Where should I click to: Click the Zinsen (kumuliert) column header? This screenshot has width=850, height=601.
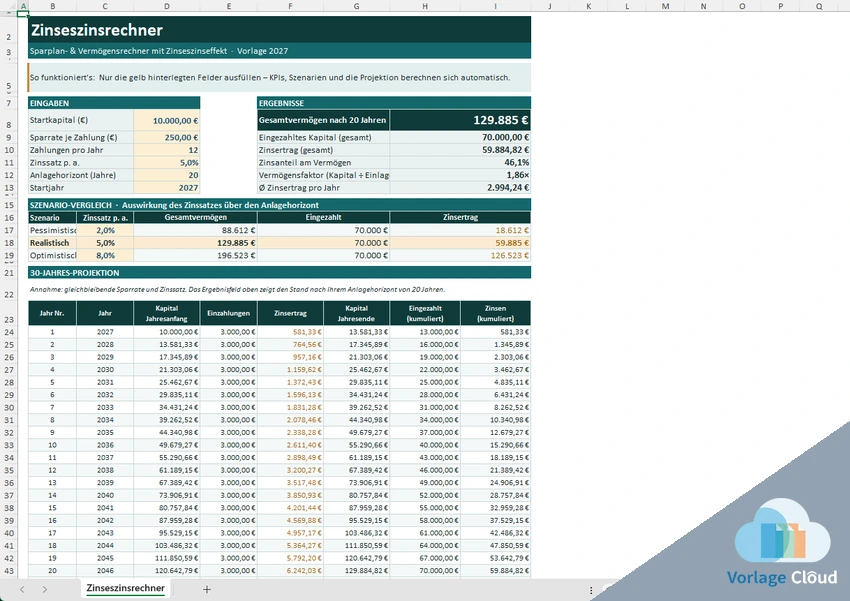point(495,313)
